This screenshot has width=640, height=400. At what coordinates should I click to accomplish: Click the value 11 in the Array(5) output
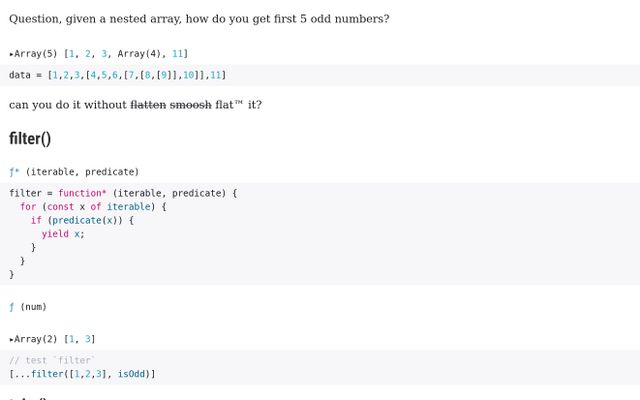point(178,54)
